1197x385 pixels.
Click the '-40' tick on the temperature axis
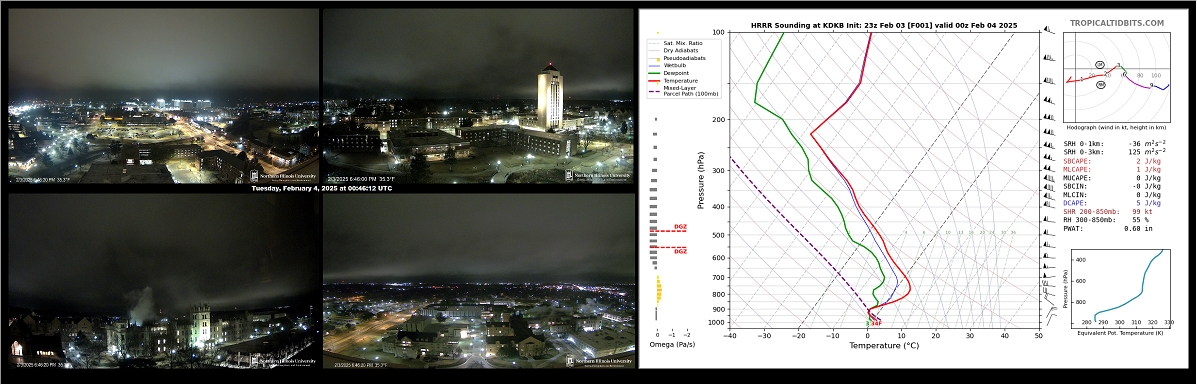click(x=730, y=335)
